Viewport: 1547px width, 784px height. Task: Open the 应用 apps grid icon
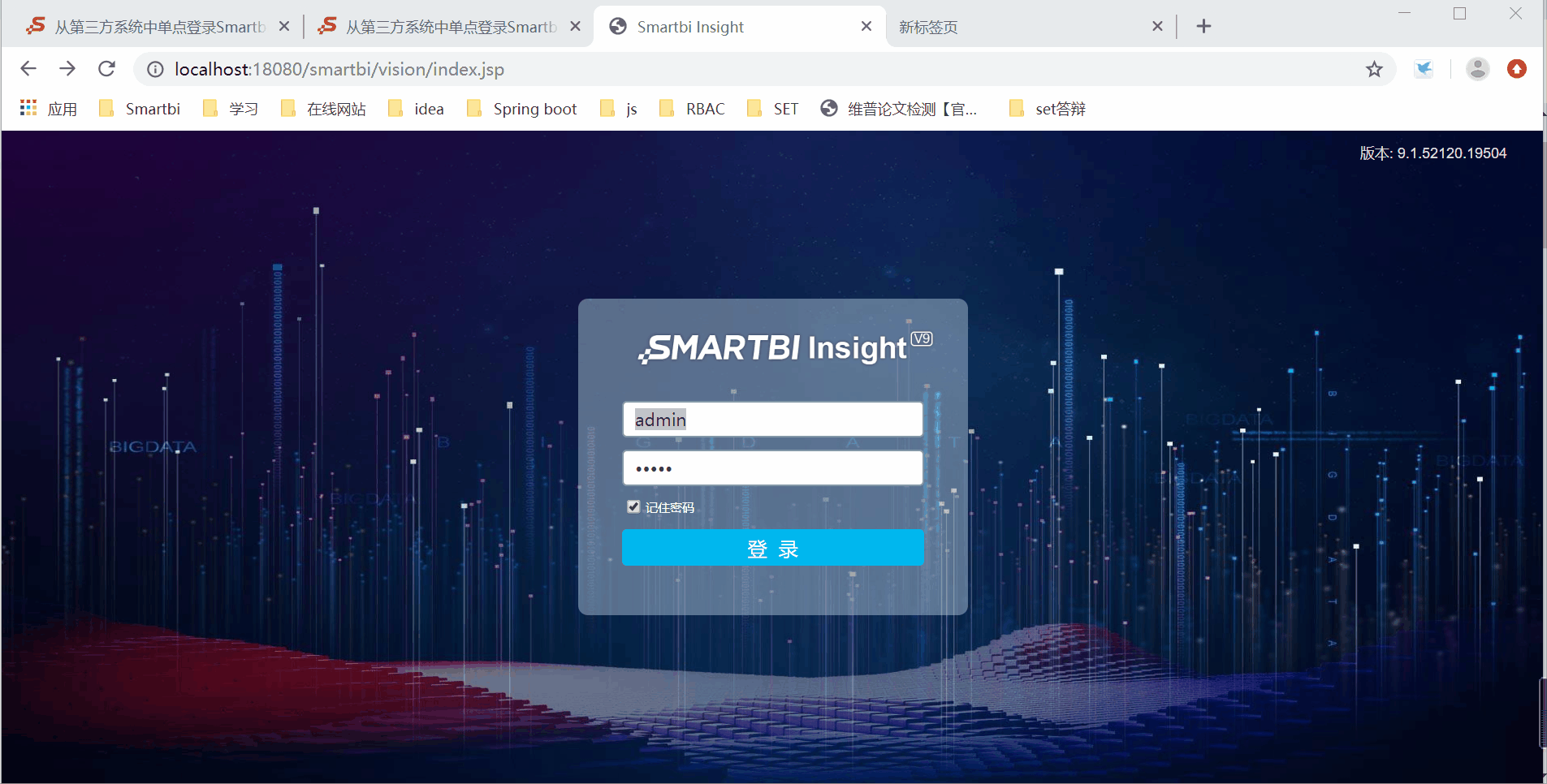[28, 108]
